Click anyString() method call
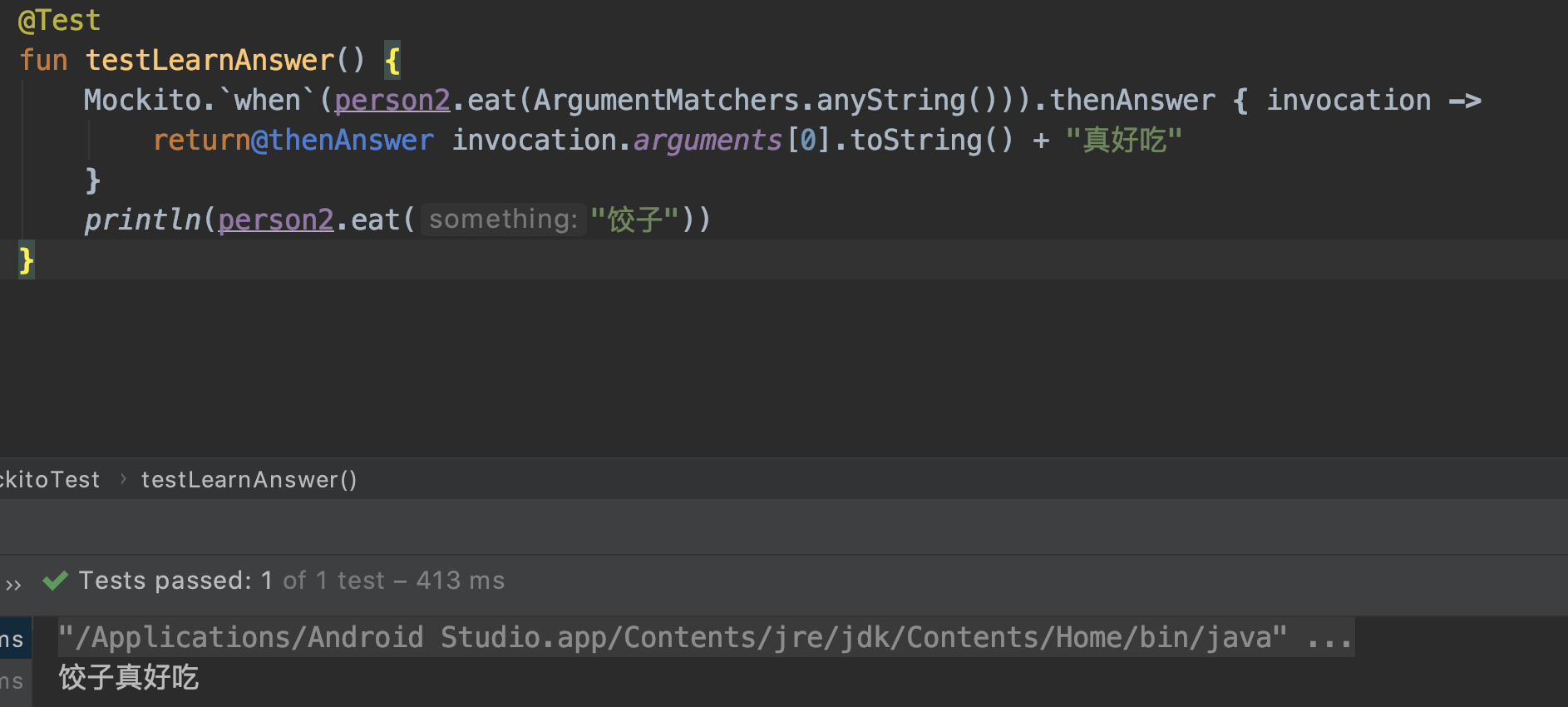This screenshot has height=707, width=1568. (907, 100)
